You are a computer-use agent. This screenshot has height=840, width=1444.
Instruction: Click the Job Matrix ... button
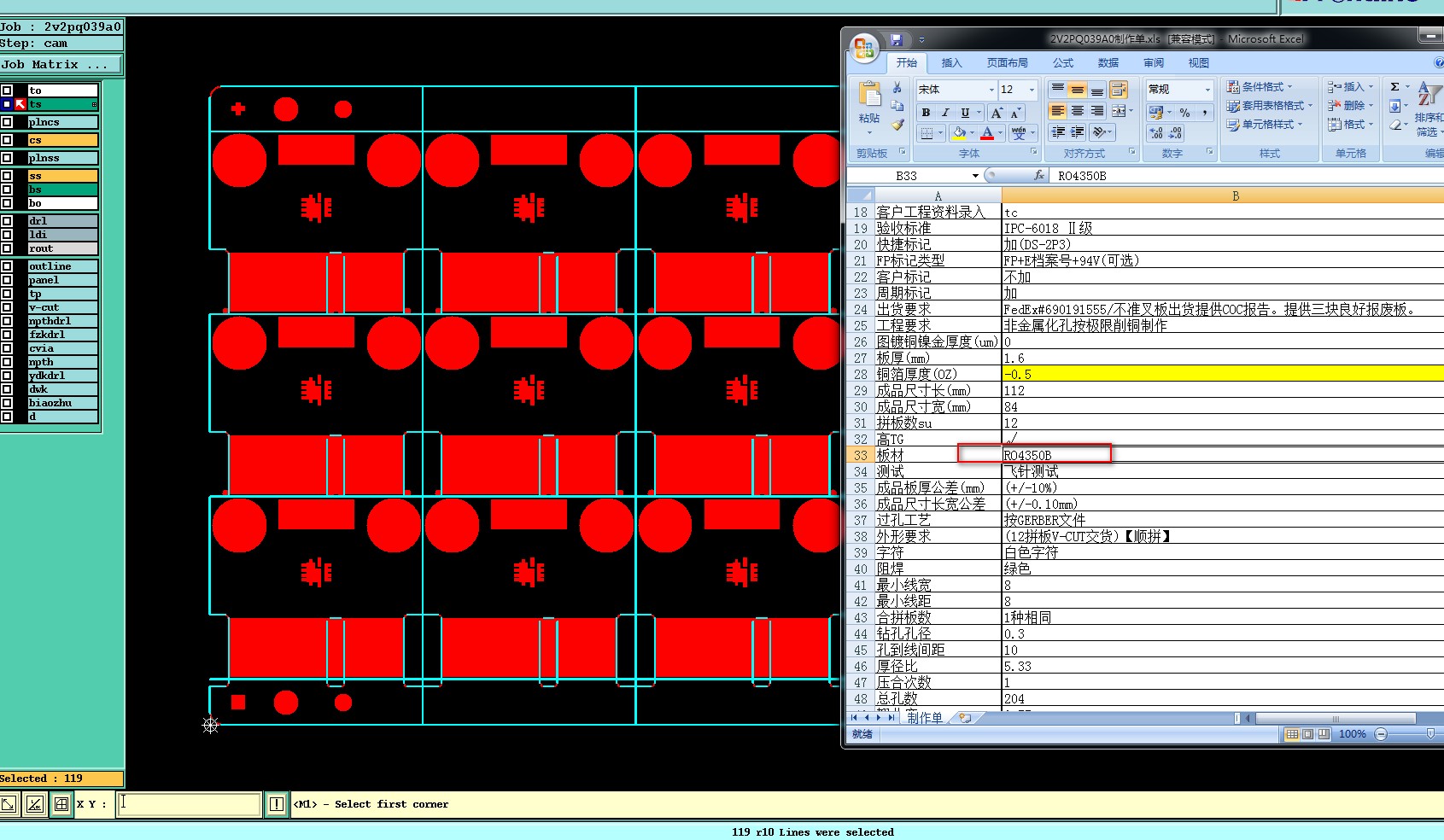pyautogui.click(x=61, y=65)
